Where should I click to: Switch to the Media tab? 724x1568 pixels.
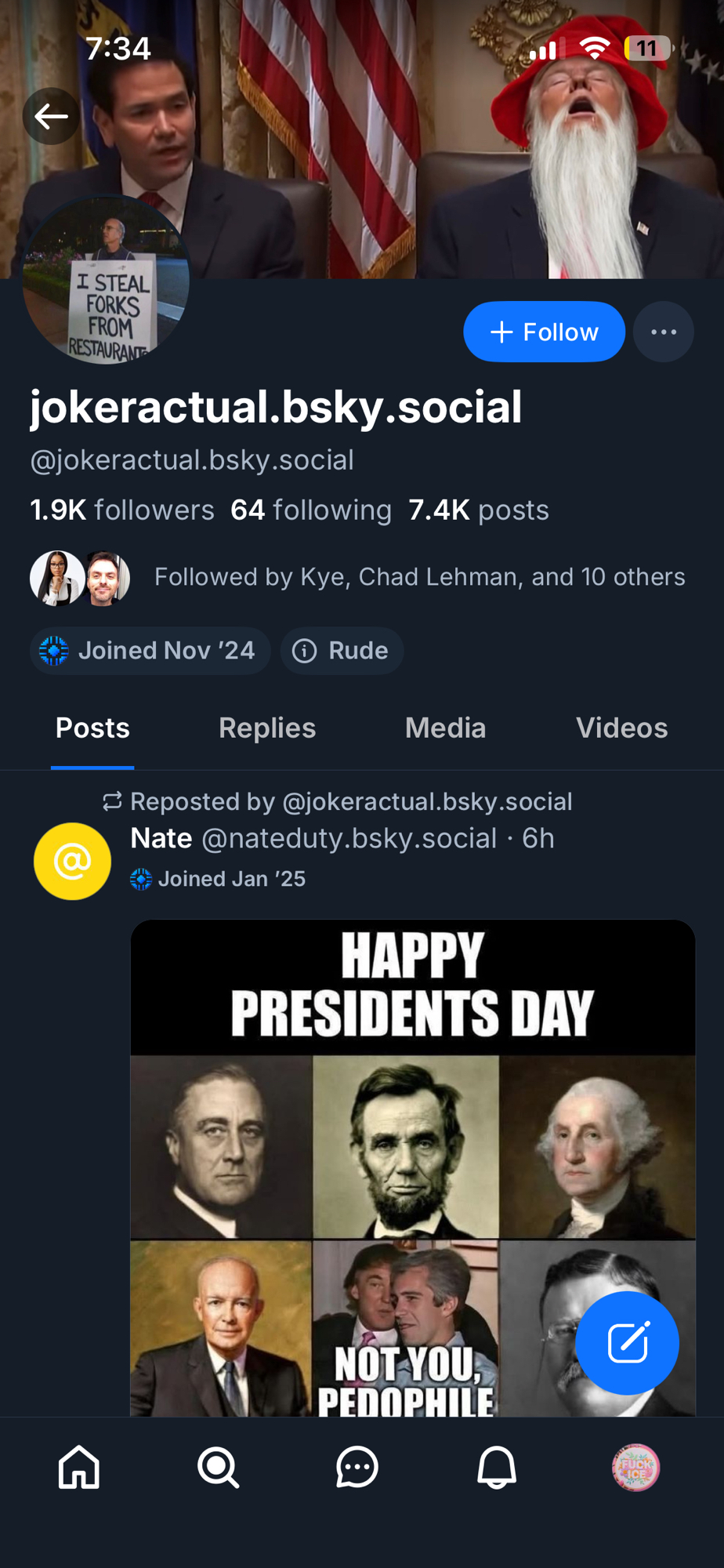[445, 728]
